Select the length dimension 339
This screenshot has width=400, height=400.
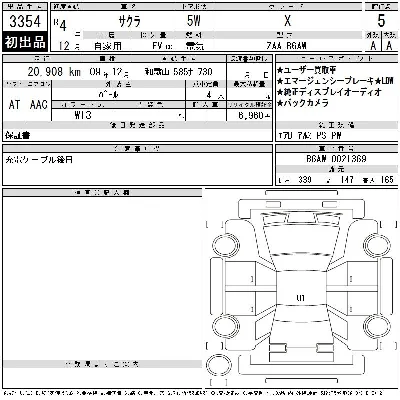[x=305, y=180]
